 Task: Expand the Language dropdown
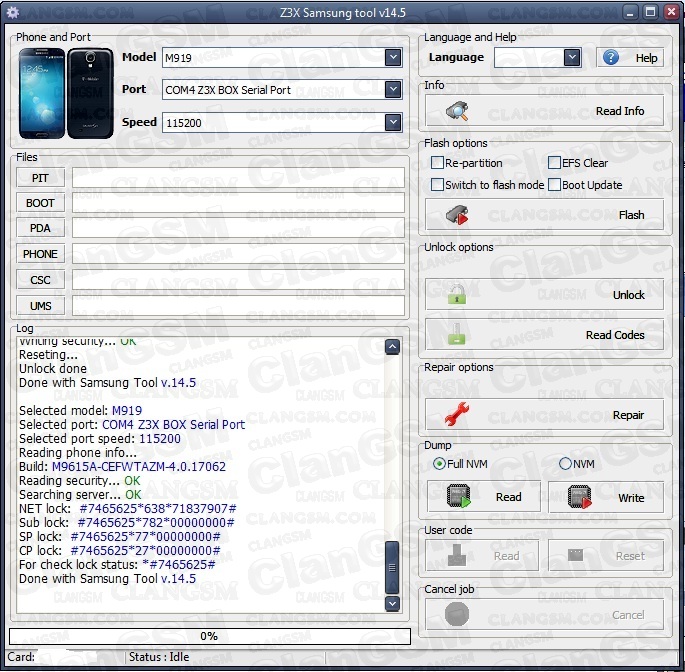tap(572, 57)
